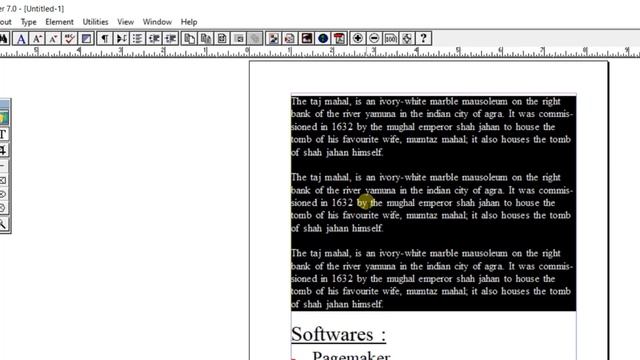Click the 'Softwares :' heading text
This screenshot has width=640, height=360.
point(338,334)
